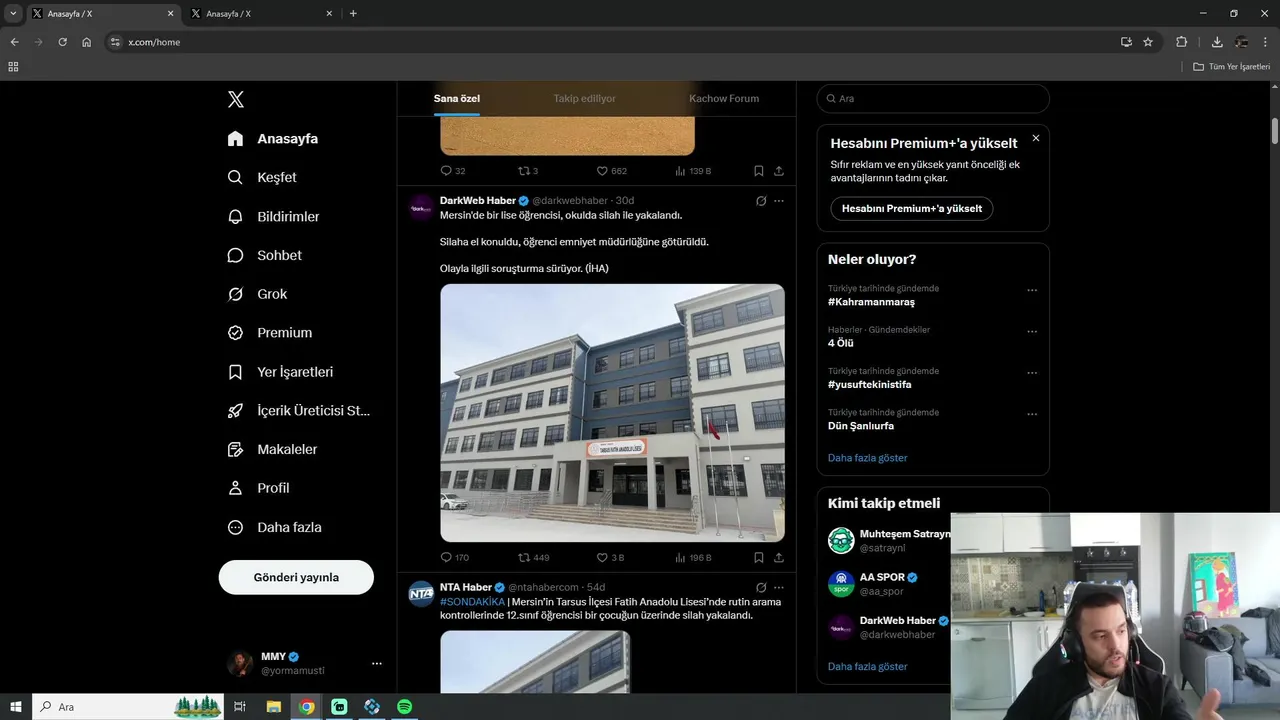
Task: Share the DarkWeb Haber post
Action: [779, 557]
